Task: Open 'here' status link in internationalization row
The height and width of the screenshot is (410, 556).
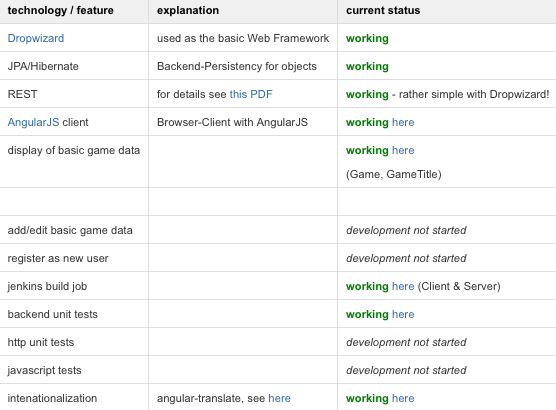Action: 403,398
